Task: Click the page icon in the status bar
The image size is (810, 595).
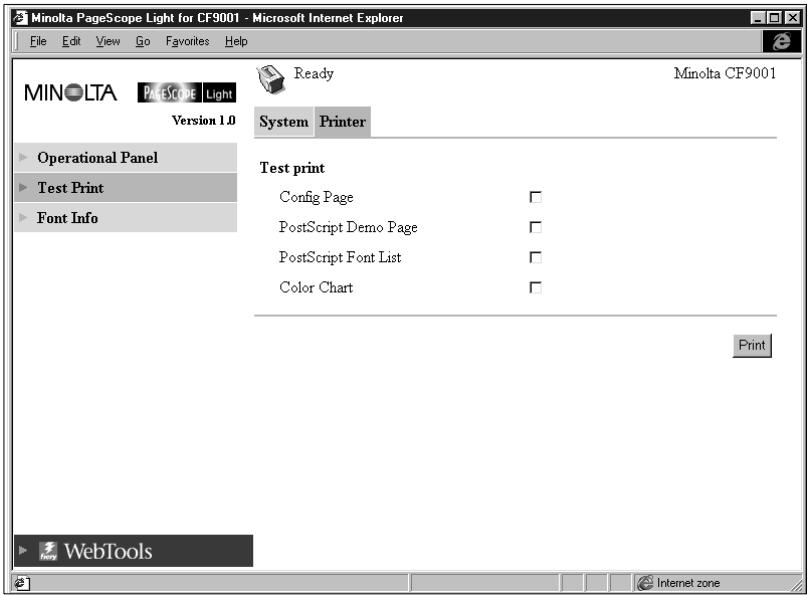Action: (x=21, y=583)
